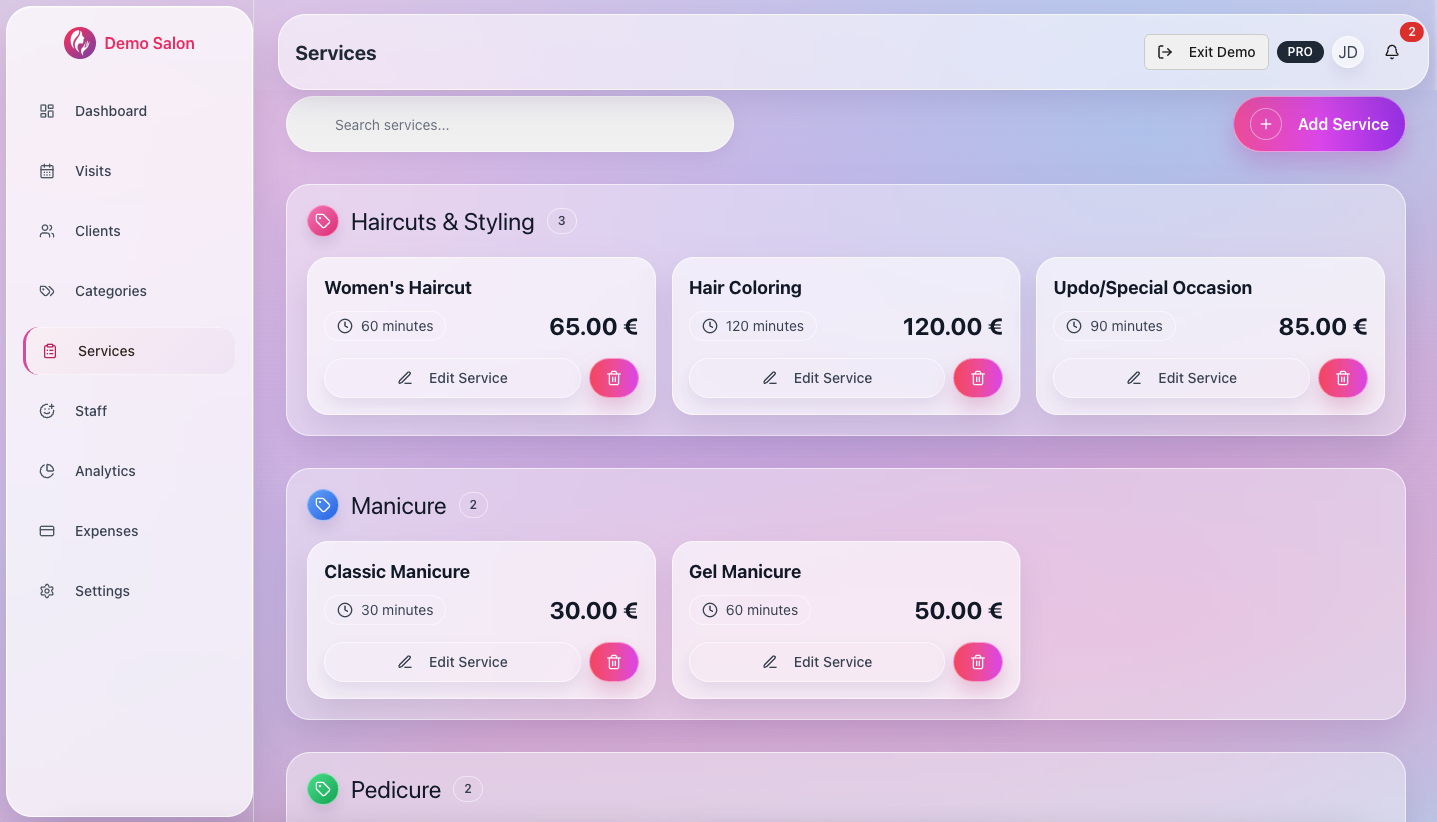The height and width of the screenshot is (822, 1437).
Task: Click the count badge beside Manicure heading
Action: click(473, 505)
